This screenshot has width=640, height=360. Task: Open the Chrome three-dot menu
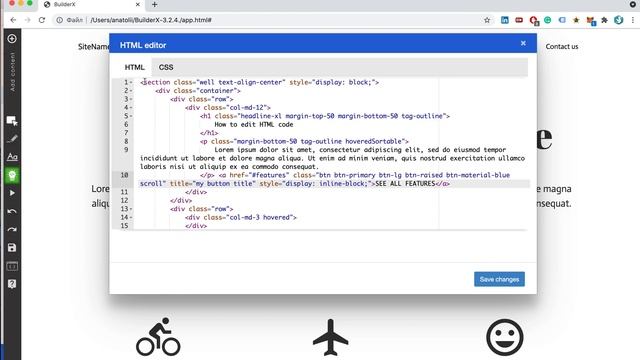[633, 20]
